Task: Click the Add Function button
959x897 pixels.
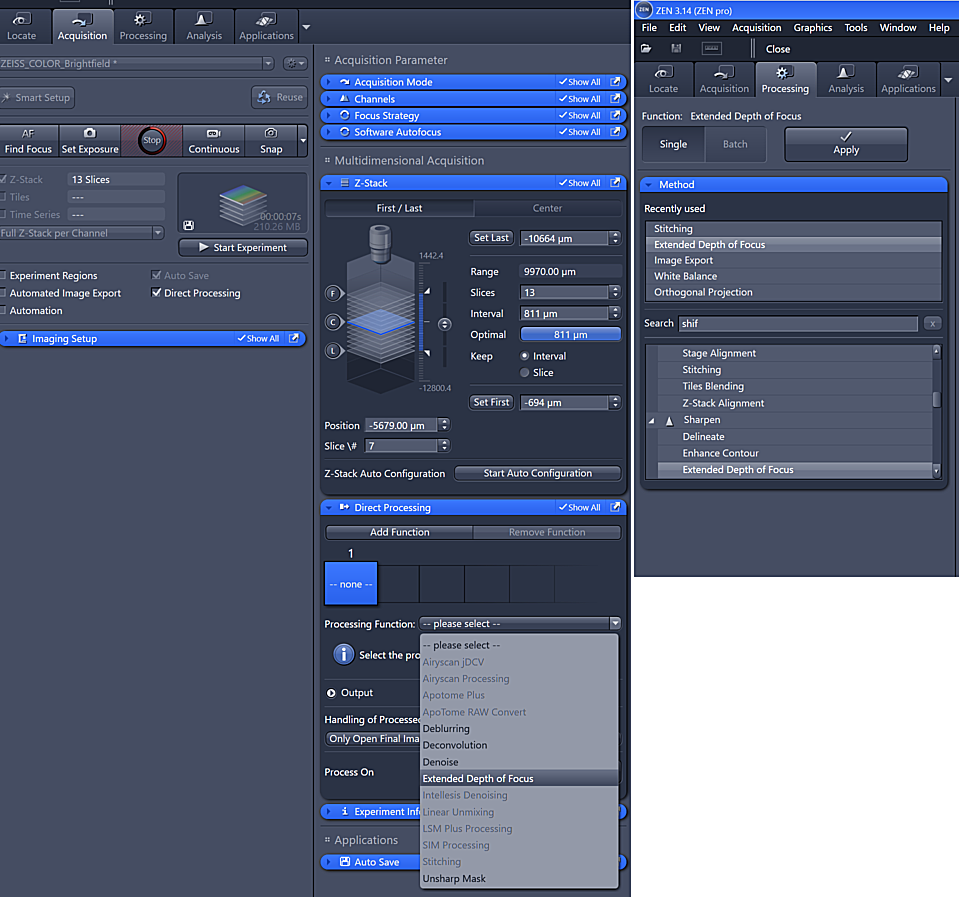Action: [399, 532]
